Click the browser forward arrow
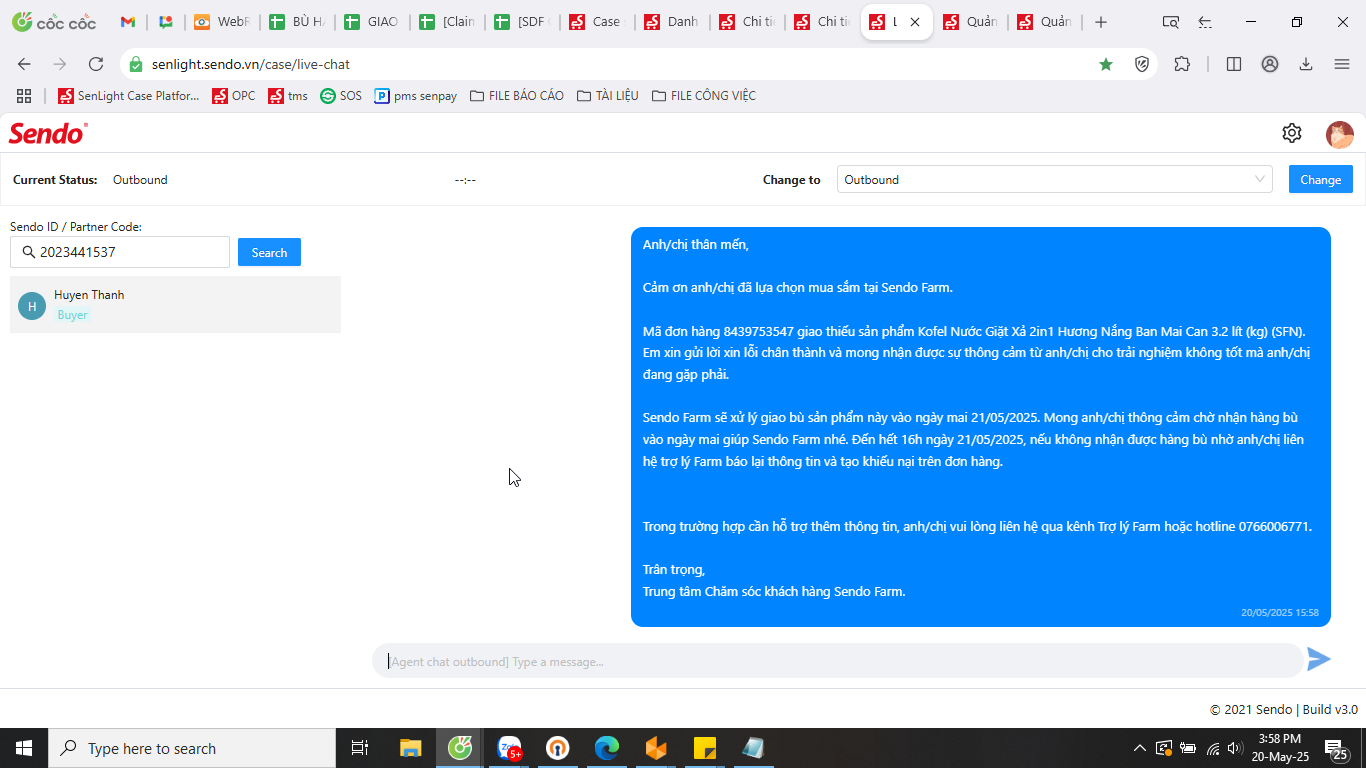The height and width of the screenshot is (768, 1366). click(60, 64)
